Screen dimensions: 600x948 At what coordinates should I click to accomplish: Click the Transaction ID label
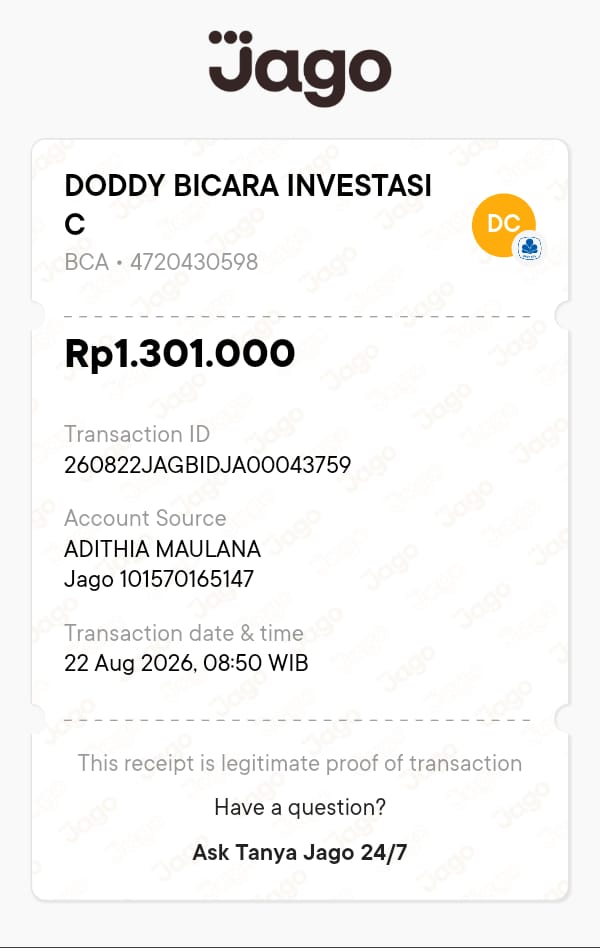137,434
